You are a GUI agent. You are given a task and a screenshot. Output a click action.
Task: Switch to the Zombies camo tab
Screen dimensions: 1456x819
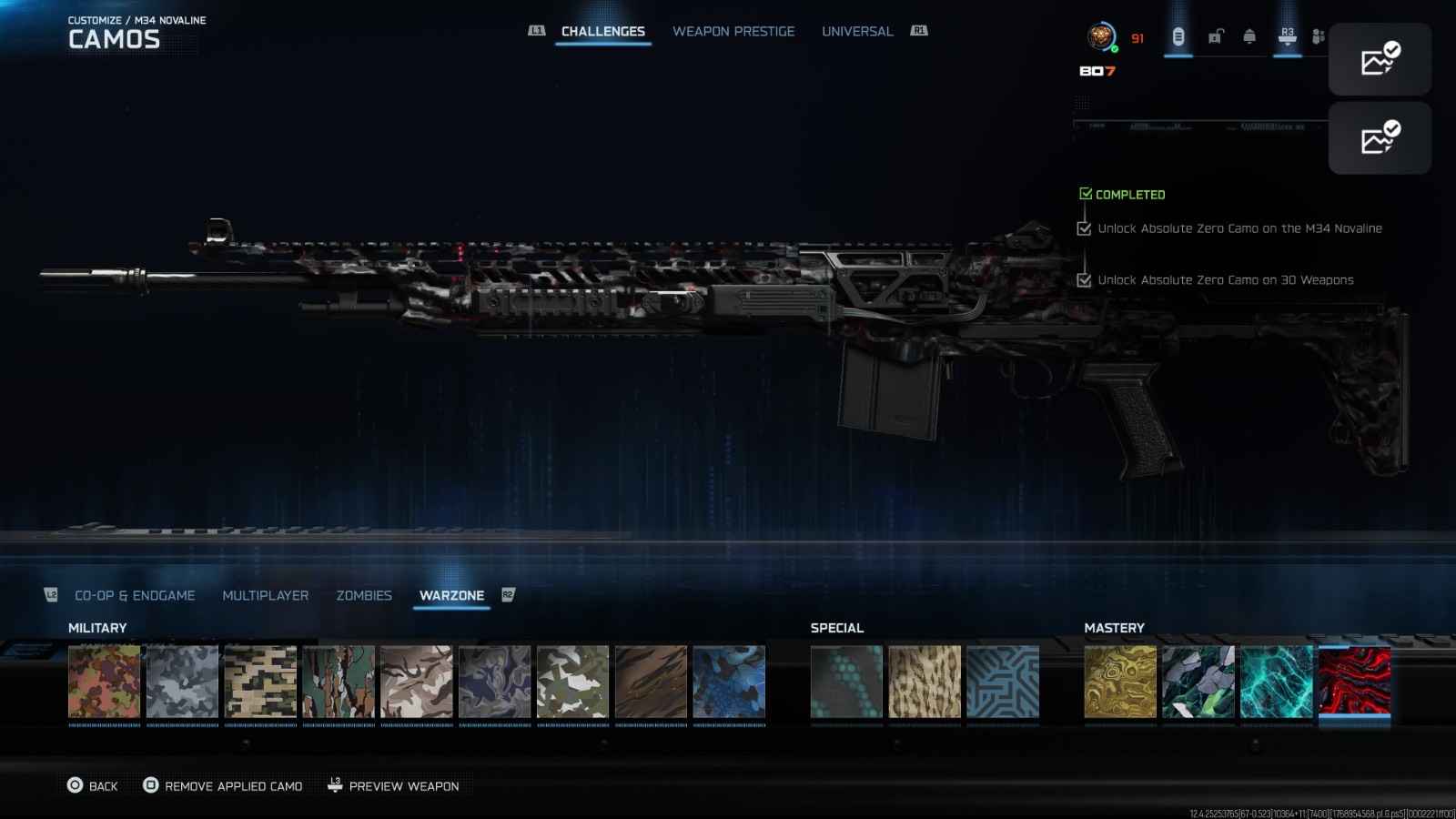pyautogui.click(x=364, y=595)
